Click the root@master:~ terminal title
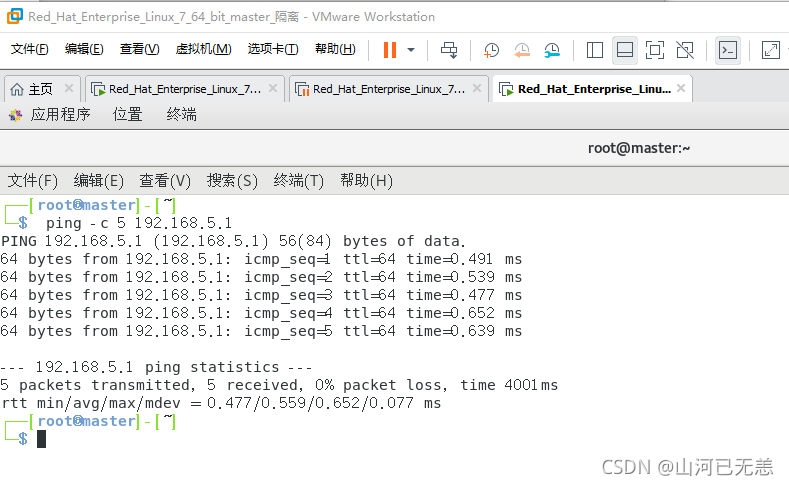The image size is (789, 485). (x=639, y=148)
